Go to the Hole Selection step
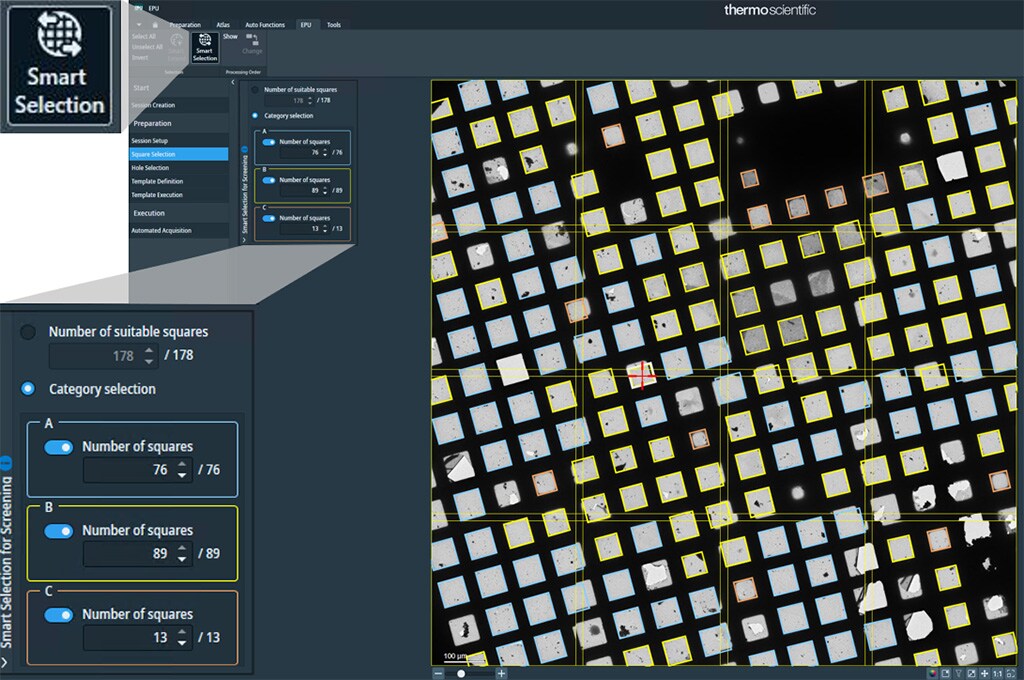Viewport: 1024px width, 680px height. pos(151,168)
